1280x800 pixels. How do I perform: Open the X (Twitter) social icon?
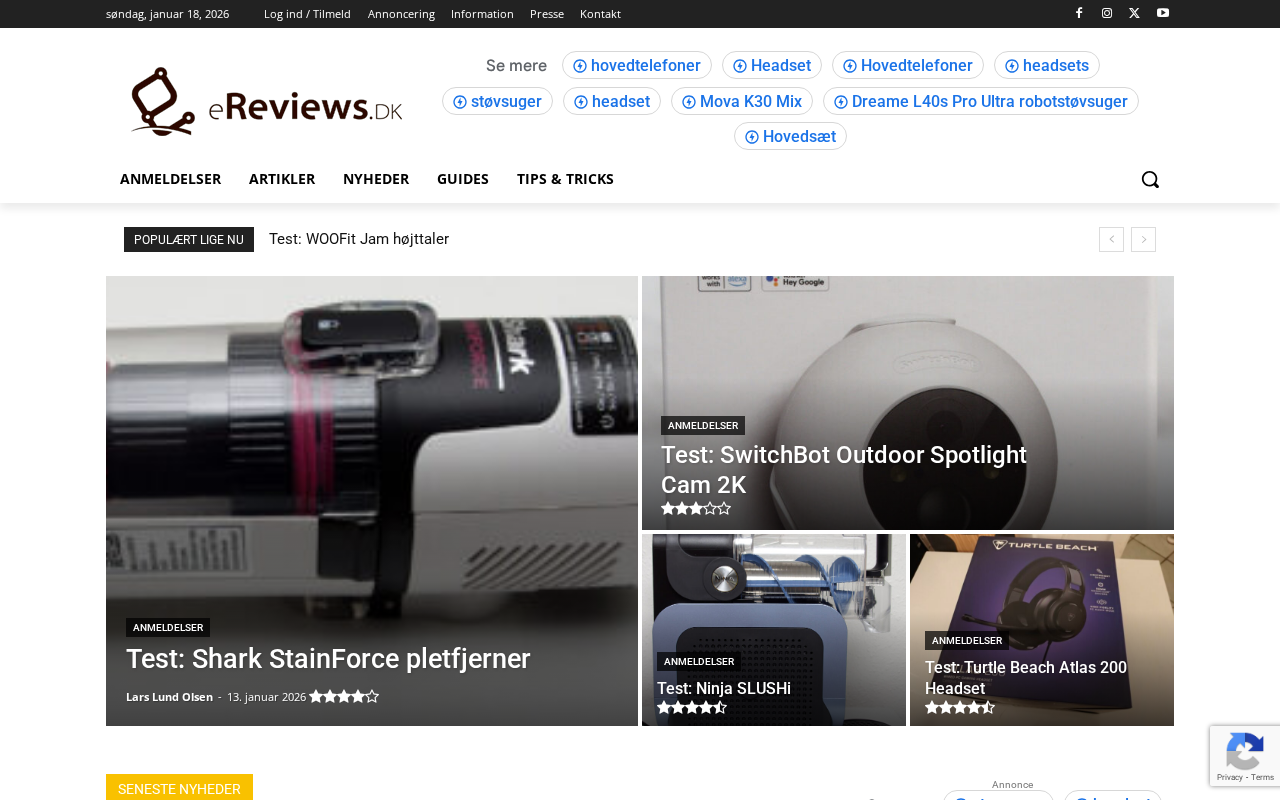coord(1134,13)
